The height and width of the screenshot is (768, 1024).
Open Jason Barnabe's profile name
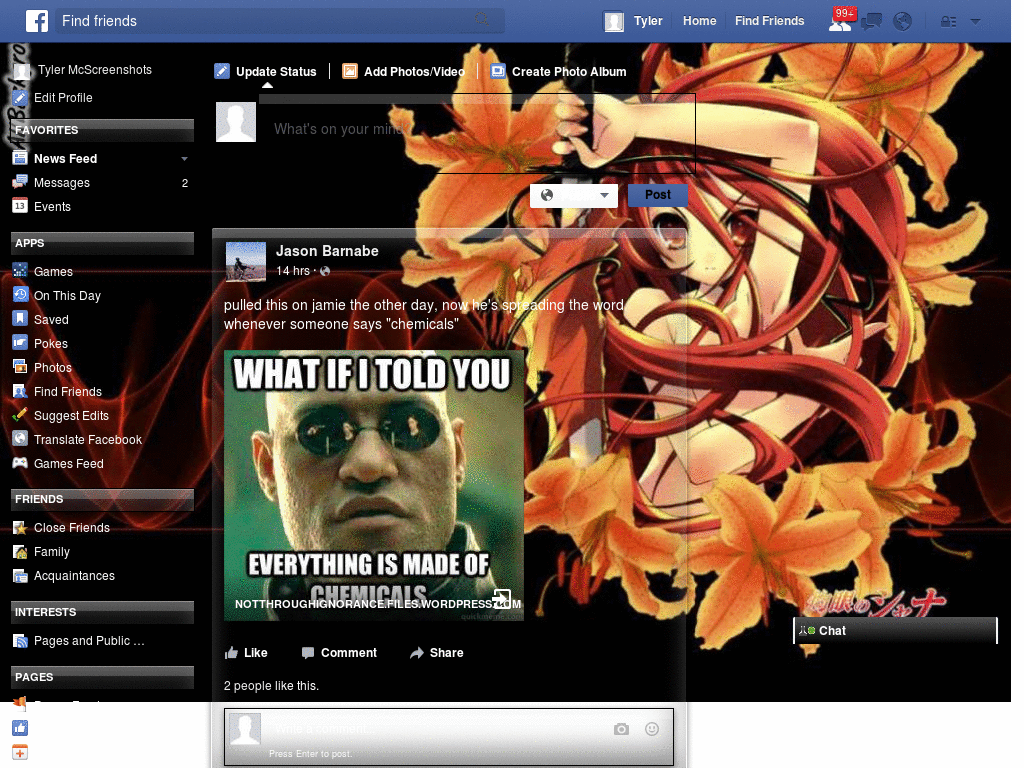click(327, 251)
